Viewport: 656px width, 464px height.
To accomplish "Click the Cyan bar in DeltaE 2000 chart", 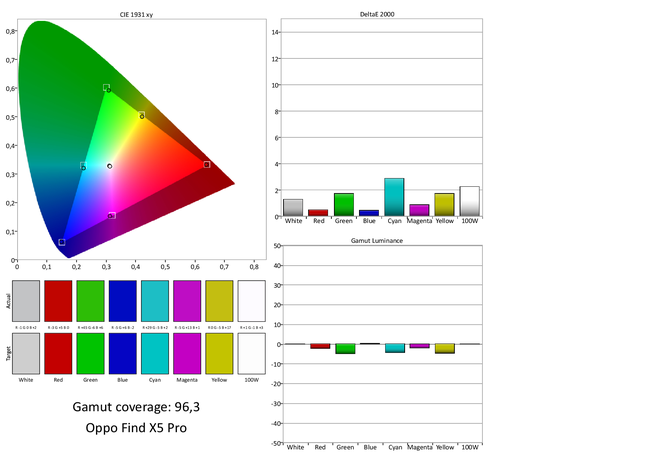I will 394,197.
